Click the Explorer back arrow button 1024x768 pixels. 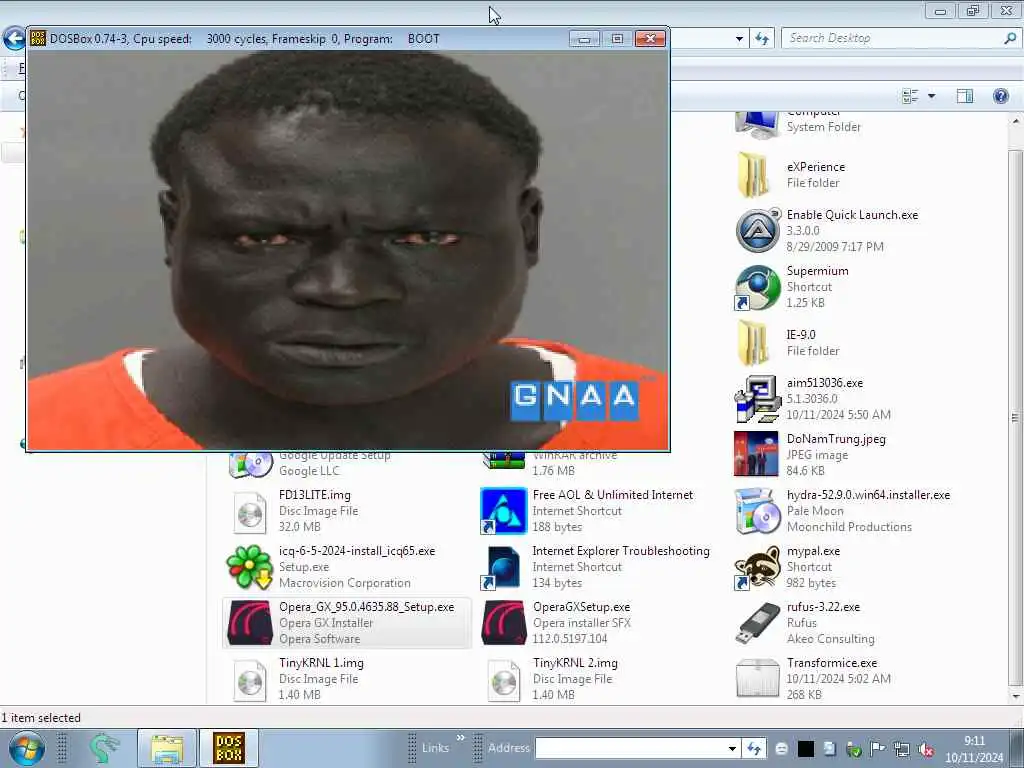click(x=14, y=38)
